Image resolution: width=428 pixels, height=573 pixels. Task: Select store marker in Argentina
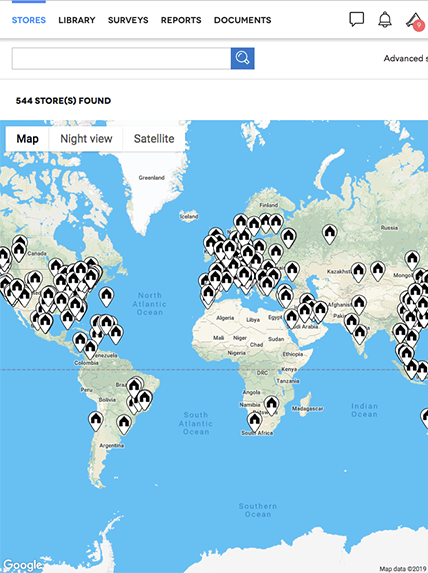[124, 425]
